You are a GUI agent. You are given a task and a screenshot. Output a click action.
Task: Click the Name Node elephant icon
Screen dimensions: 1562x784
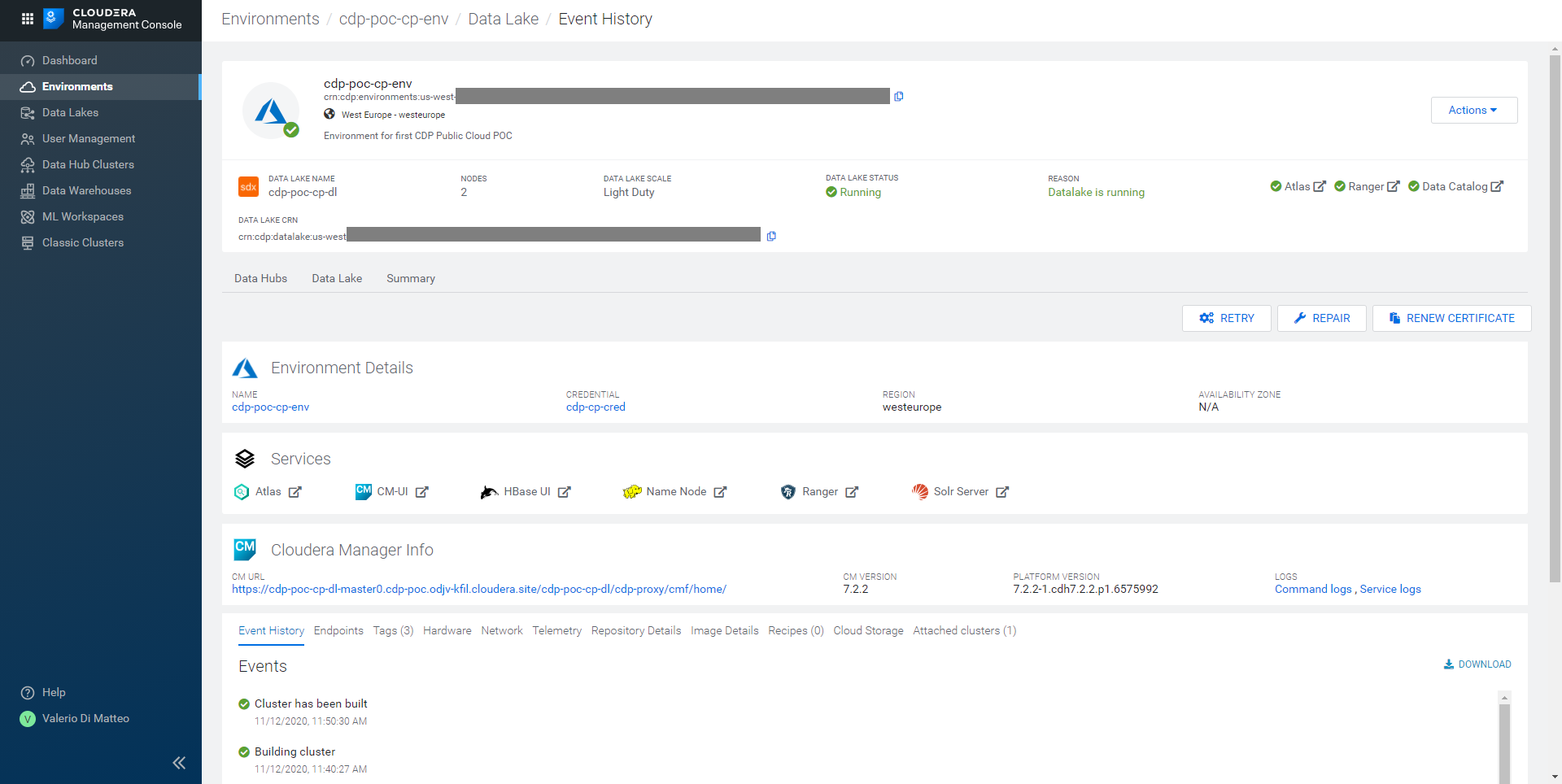(x=632, y=492)
